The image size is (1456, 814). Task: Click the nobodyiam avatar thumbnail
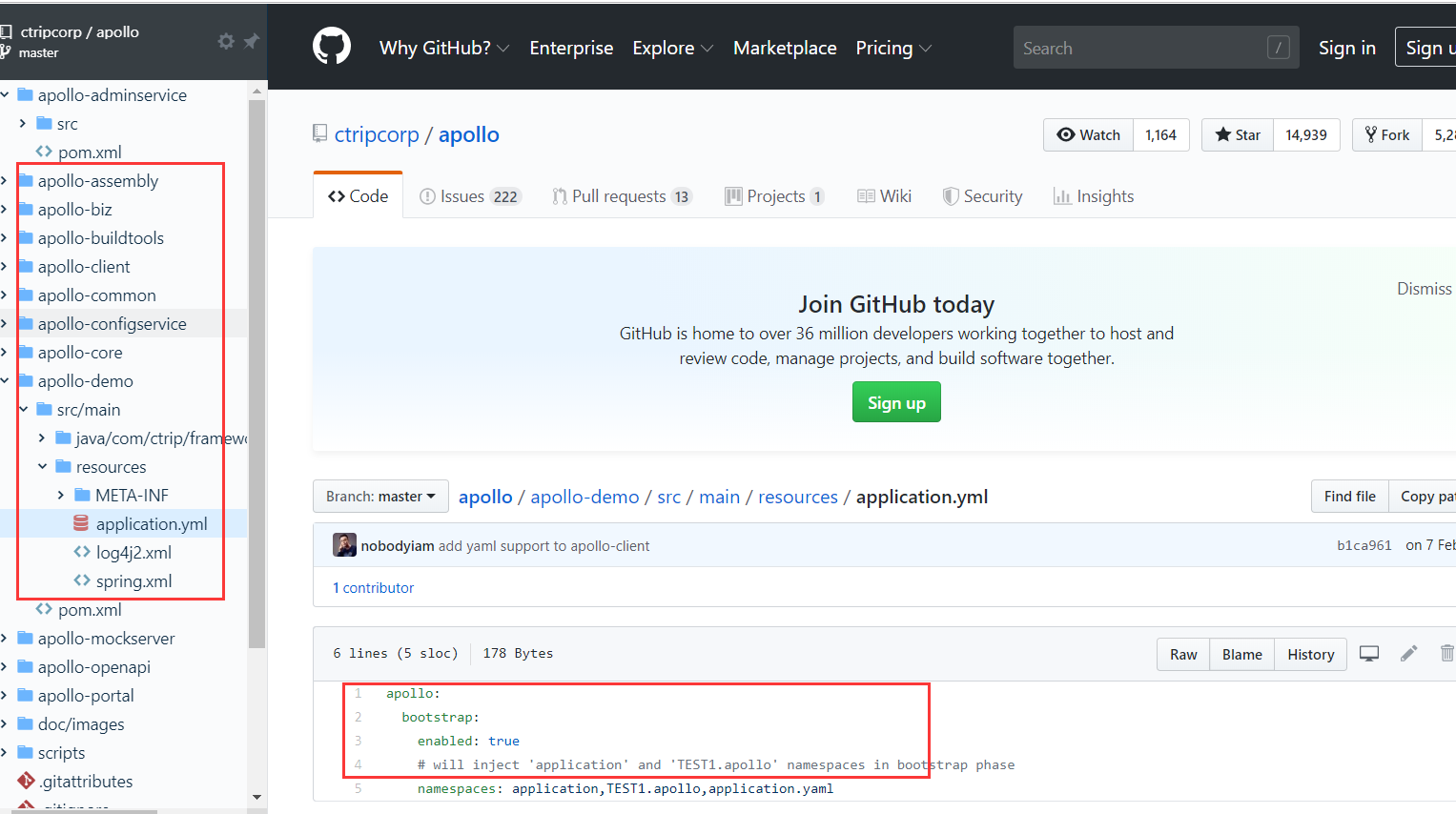(x=344, y=545)
